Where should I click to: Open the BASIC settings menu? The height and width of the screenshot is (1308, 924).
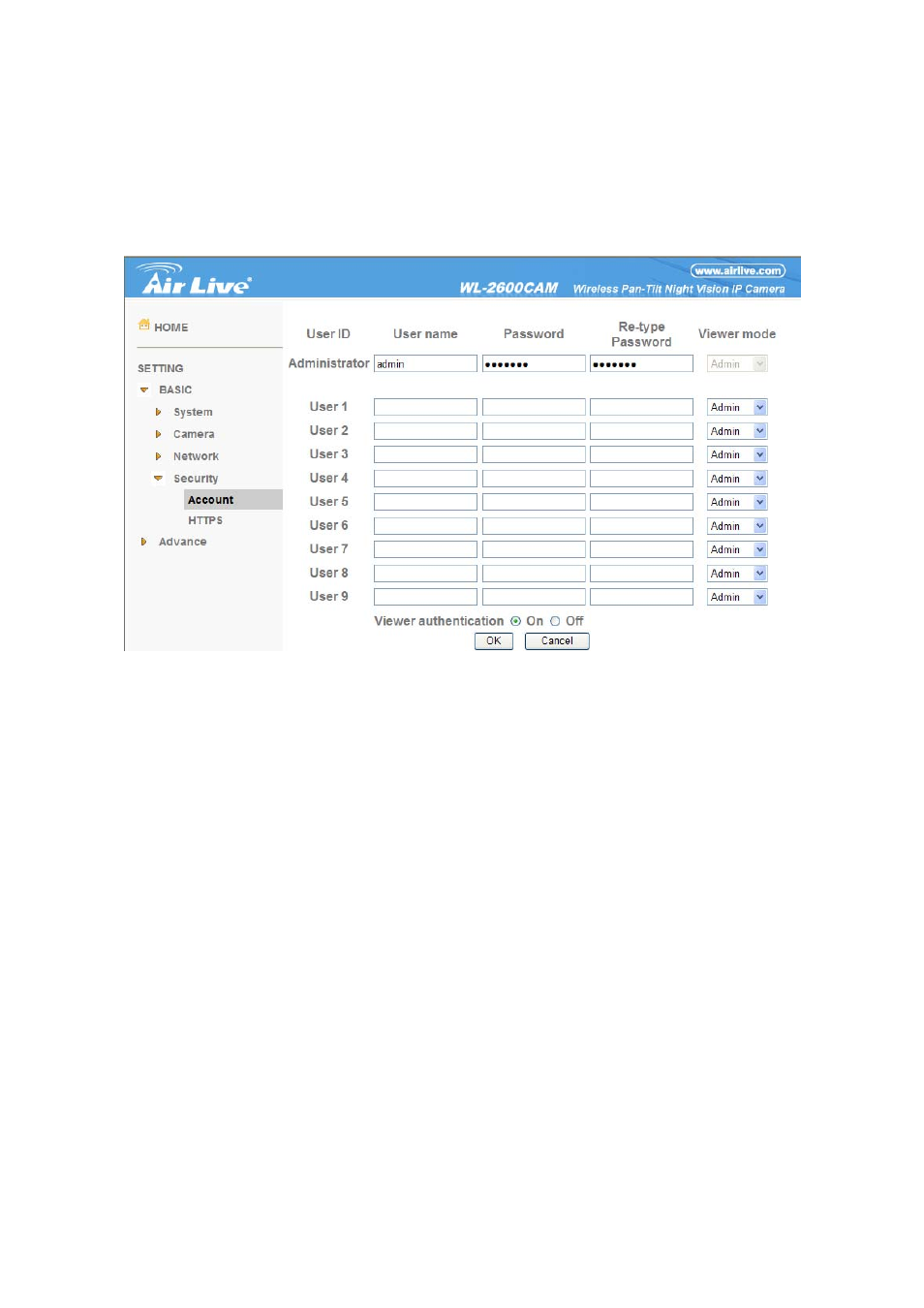(175, 389)
